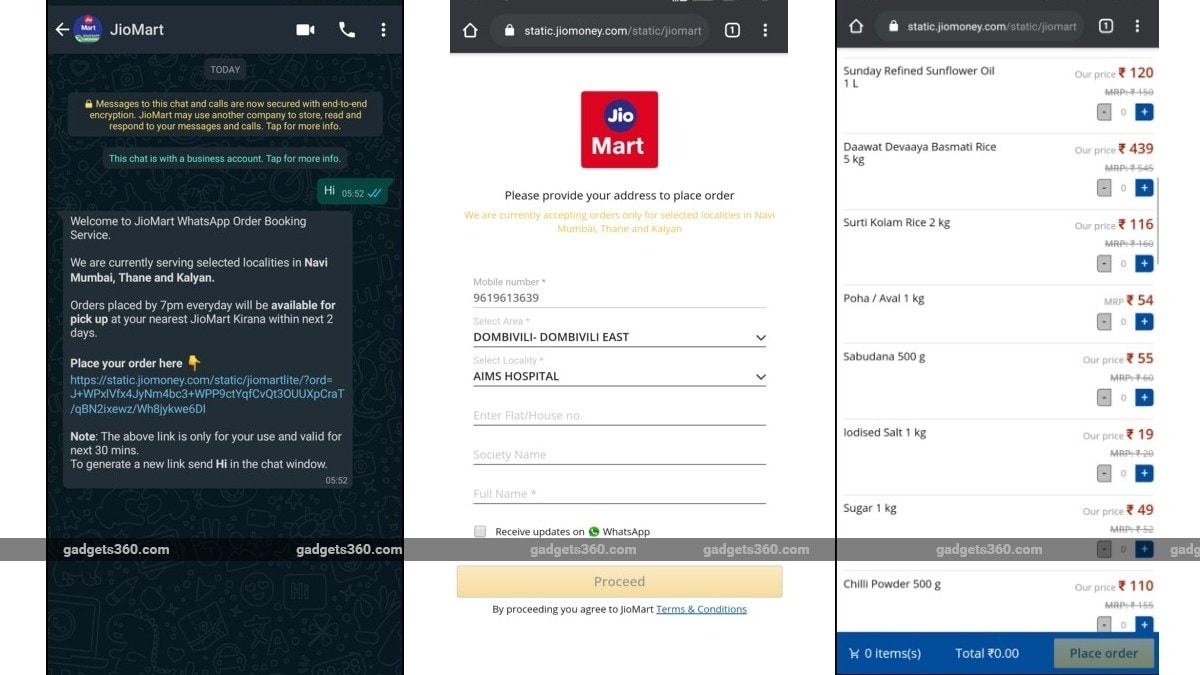Open the JioMart profile picture
The image size is (1200, 675).
tap(87, 29)
